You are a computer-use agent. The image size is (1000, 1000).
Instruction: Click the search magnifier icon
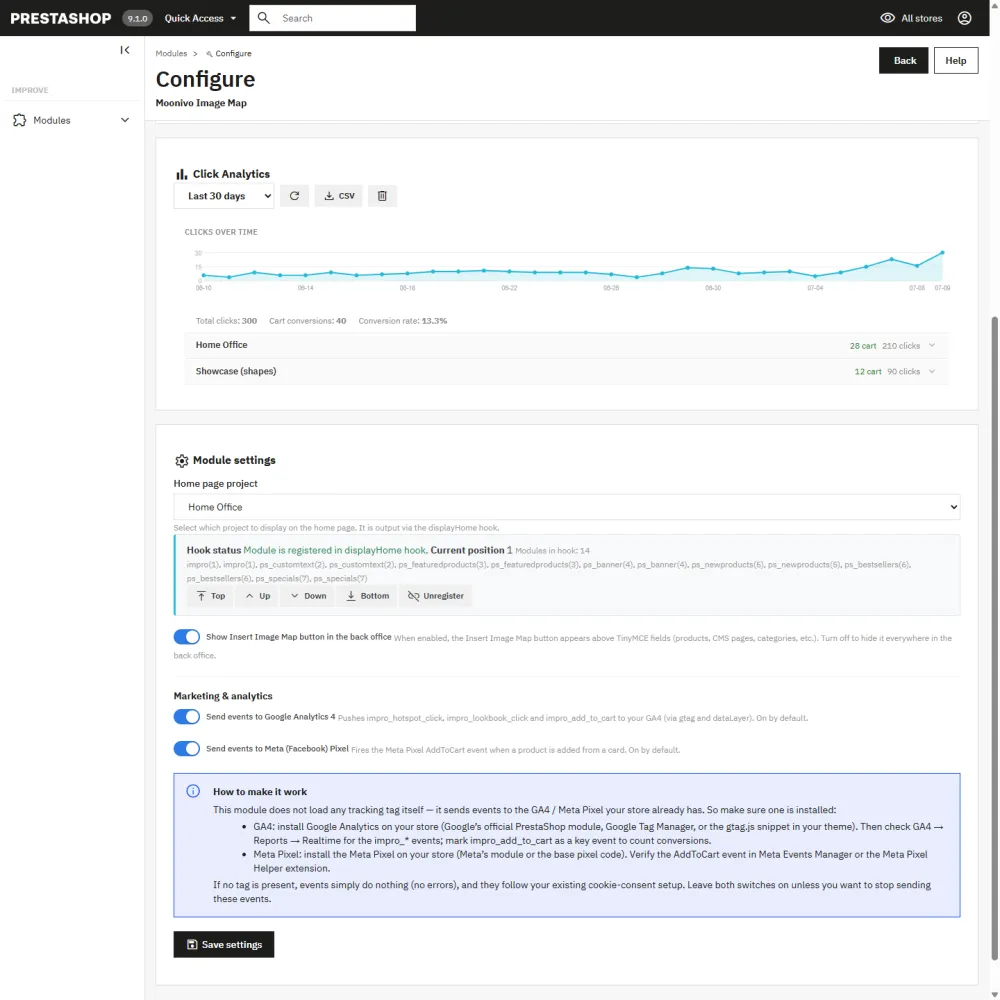pos(263,18)
